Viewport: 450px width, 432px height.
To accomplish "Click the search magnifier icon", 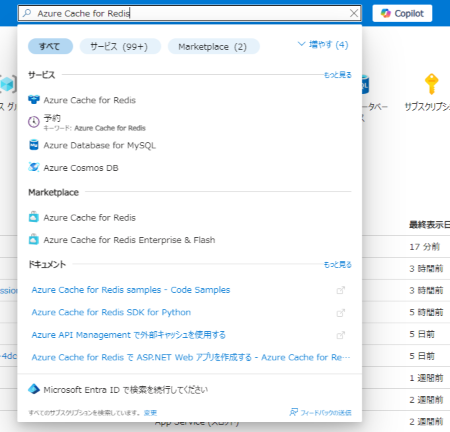I will coord(27,13).
